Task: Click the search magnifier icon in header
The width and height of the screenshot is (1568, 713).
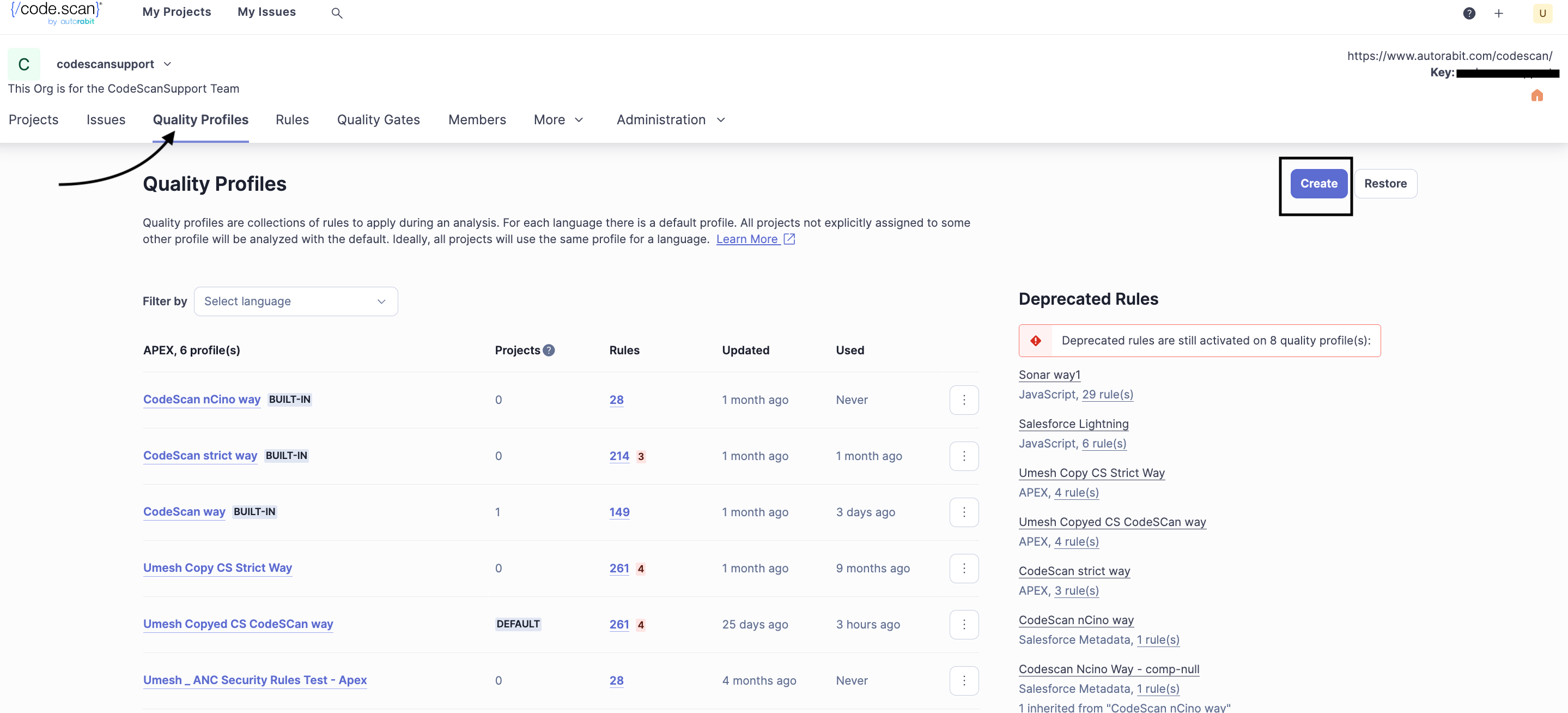Action: (337, 13)
